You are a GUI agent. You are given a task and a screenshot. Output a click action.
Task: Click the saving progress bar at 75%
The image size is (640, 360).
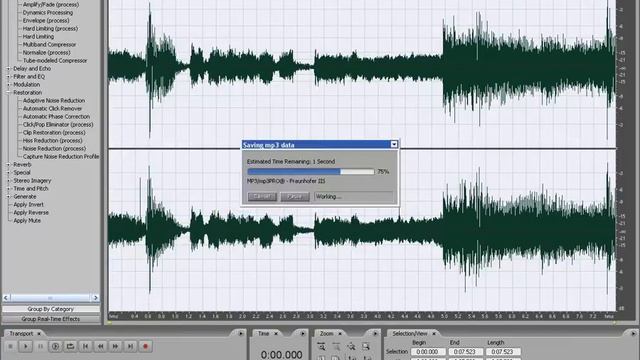pyautogui.click(x=311, y=172)
